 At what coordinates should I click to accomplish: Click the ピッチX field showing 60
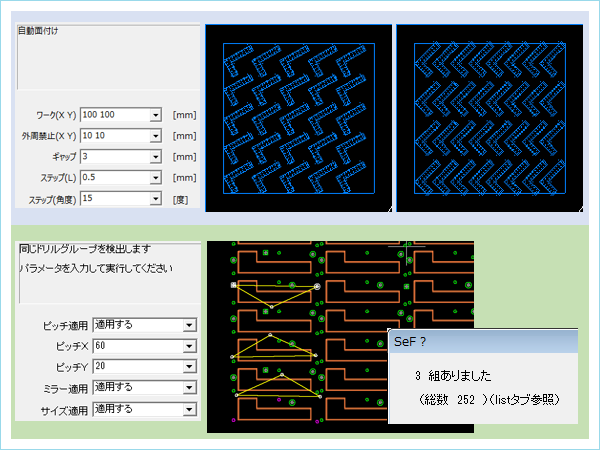(x=135, y=346)
